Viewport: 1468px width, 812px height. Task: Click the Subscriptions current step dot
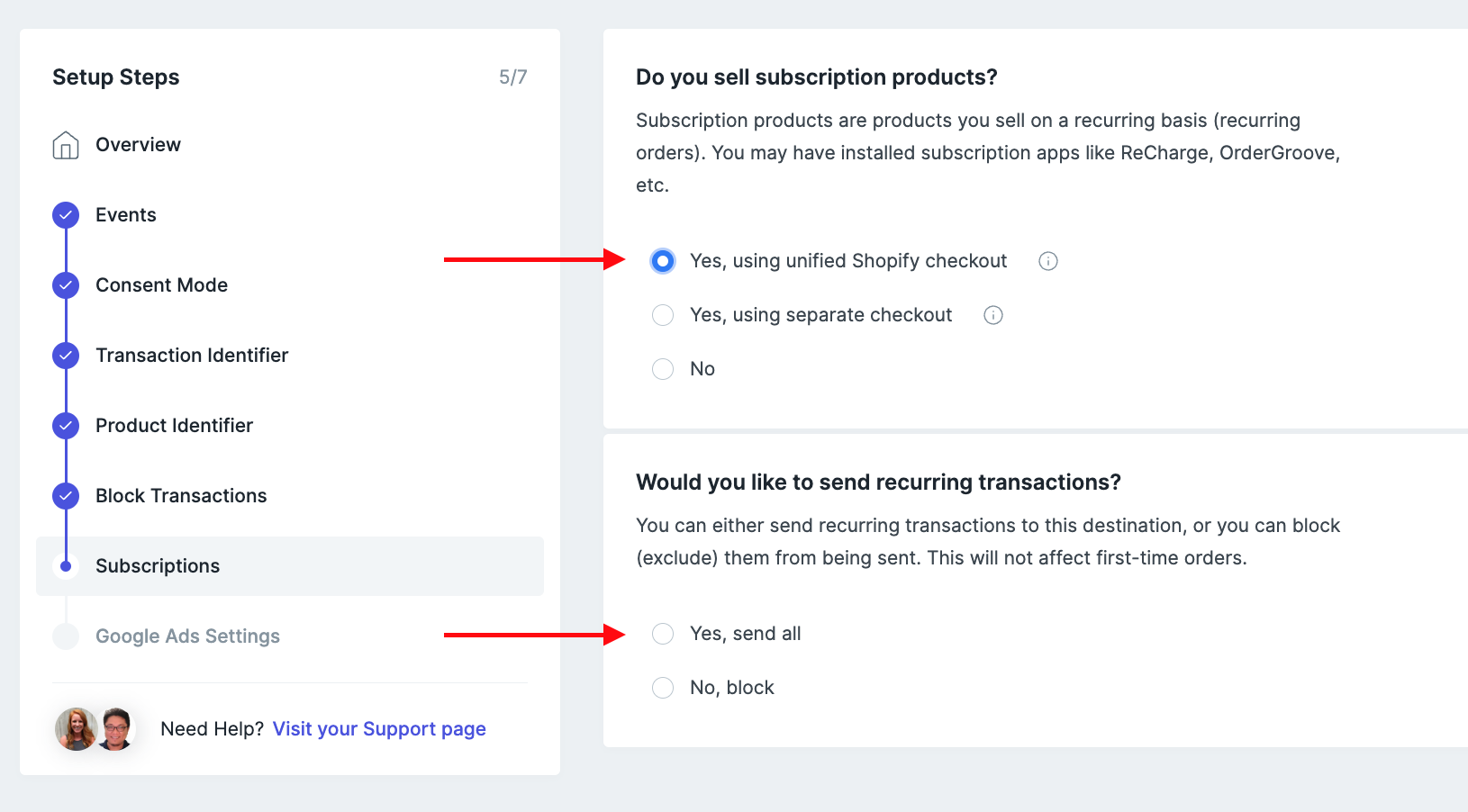66,566
